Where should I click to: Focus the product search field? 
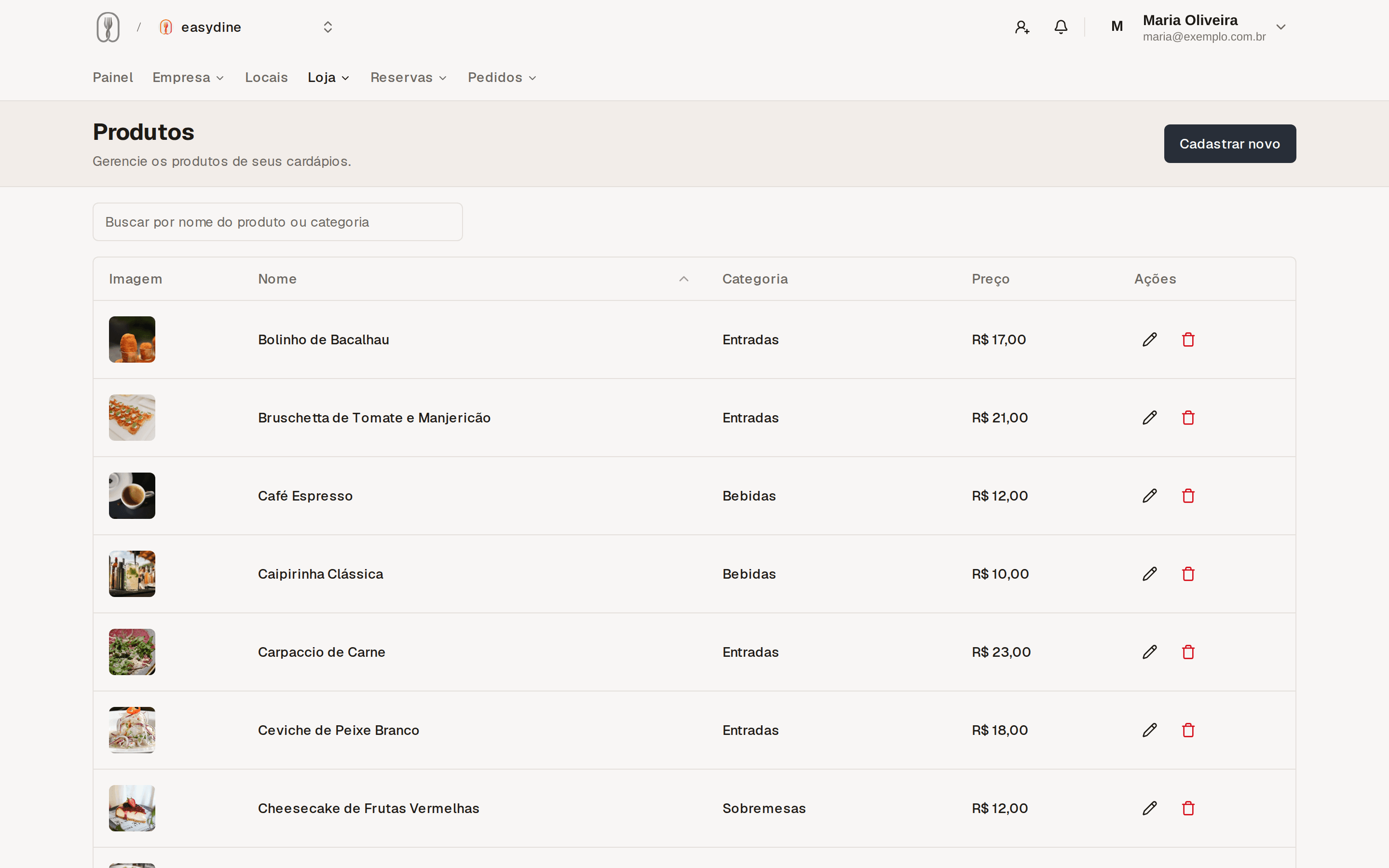pos(278,222)
